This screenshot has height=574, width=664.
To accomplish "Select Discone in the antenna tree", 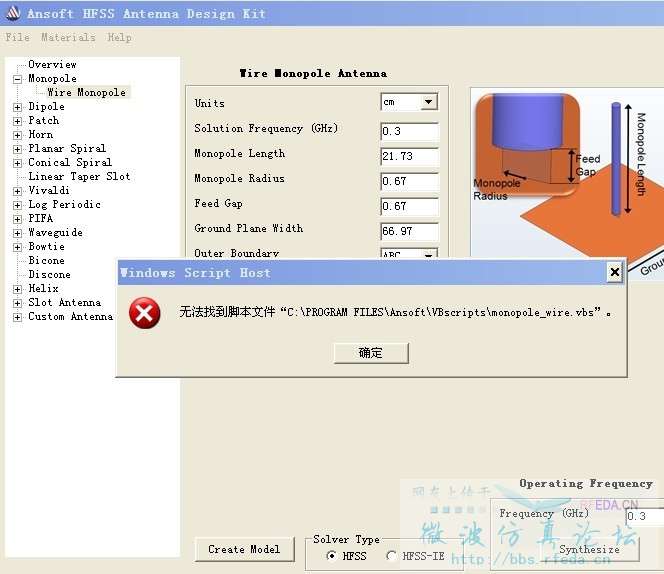I will point(50,274).
